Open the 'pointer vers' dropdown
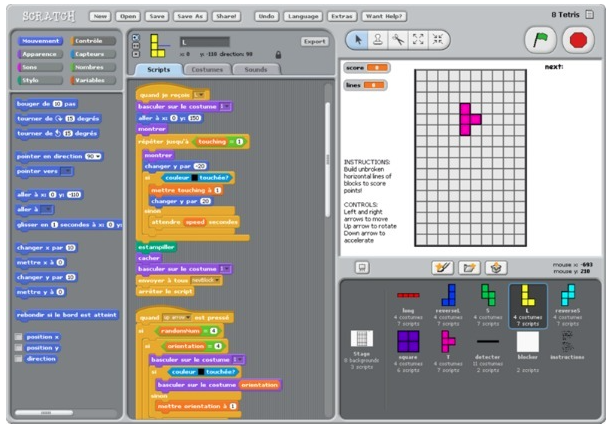This screenshot has width=610, height=430. (x=67, y=171)
